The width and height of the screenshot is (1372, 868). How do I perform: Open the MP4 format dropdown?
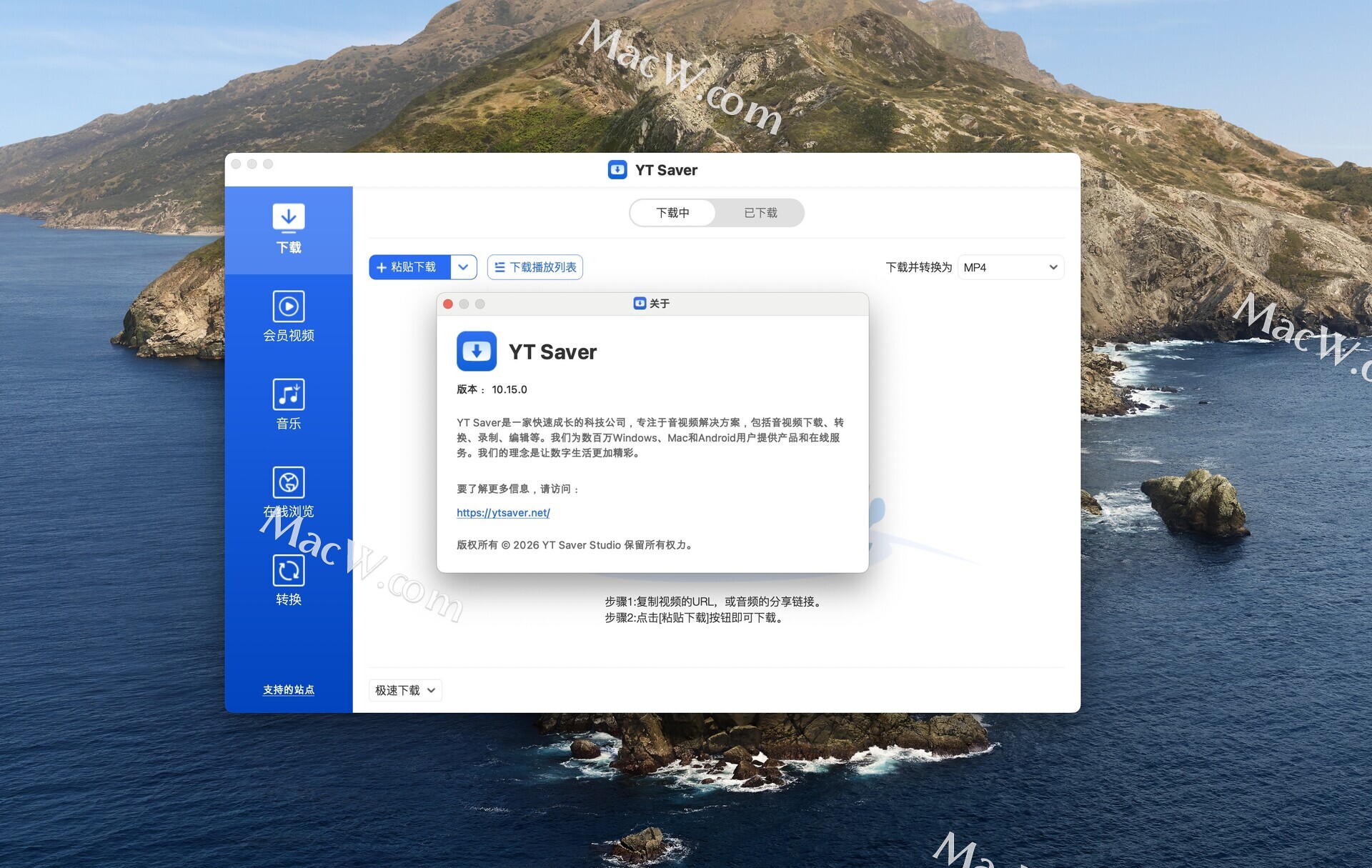(1010, 267)
